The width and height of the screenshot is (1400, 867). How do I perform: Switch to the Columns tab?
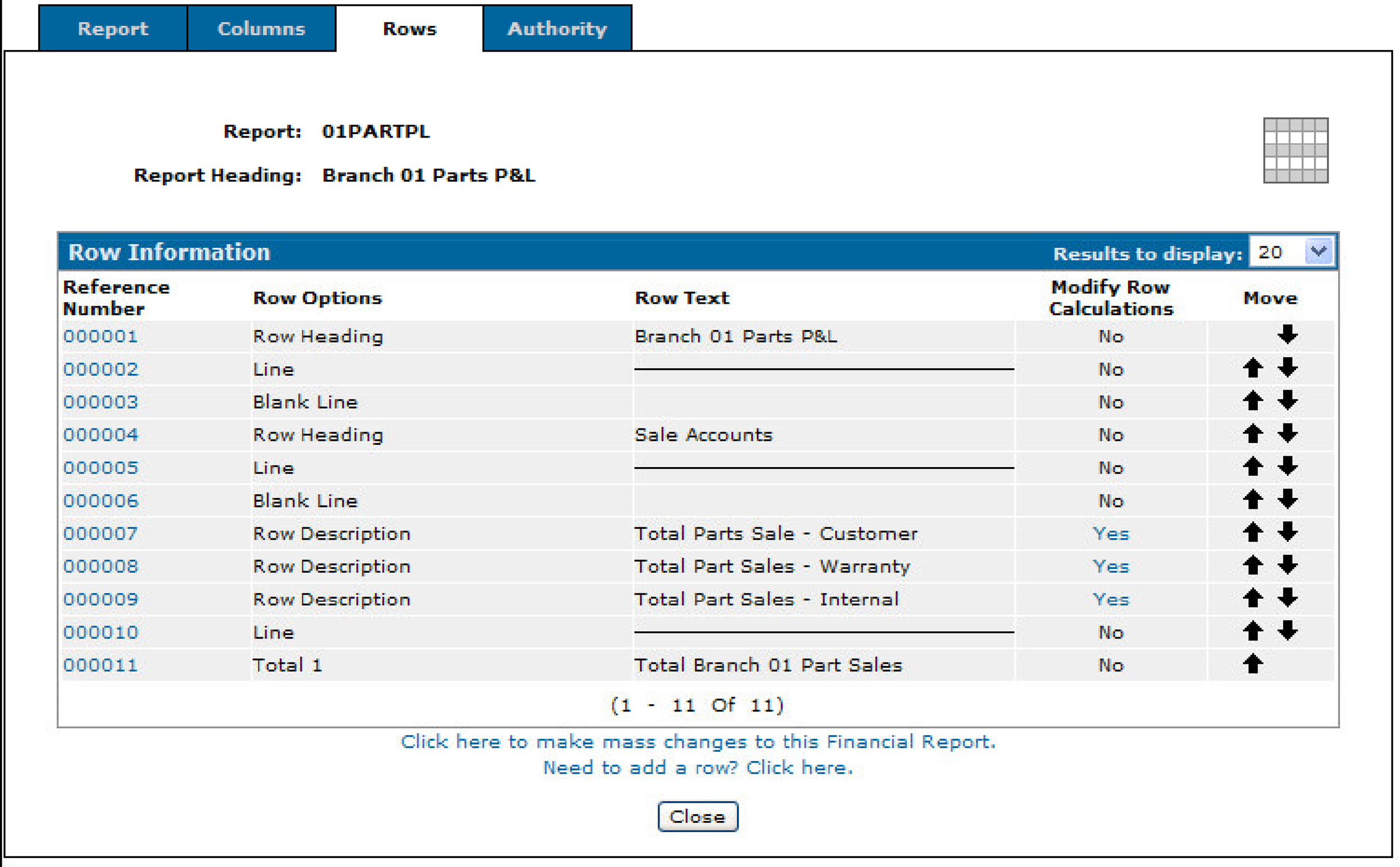(x=261, y=29)
